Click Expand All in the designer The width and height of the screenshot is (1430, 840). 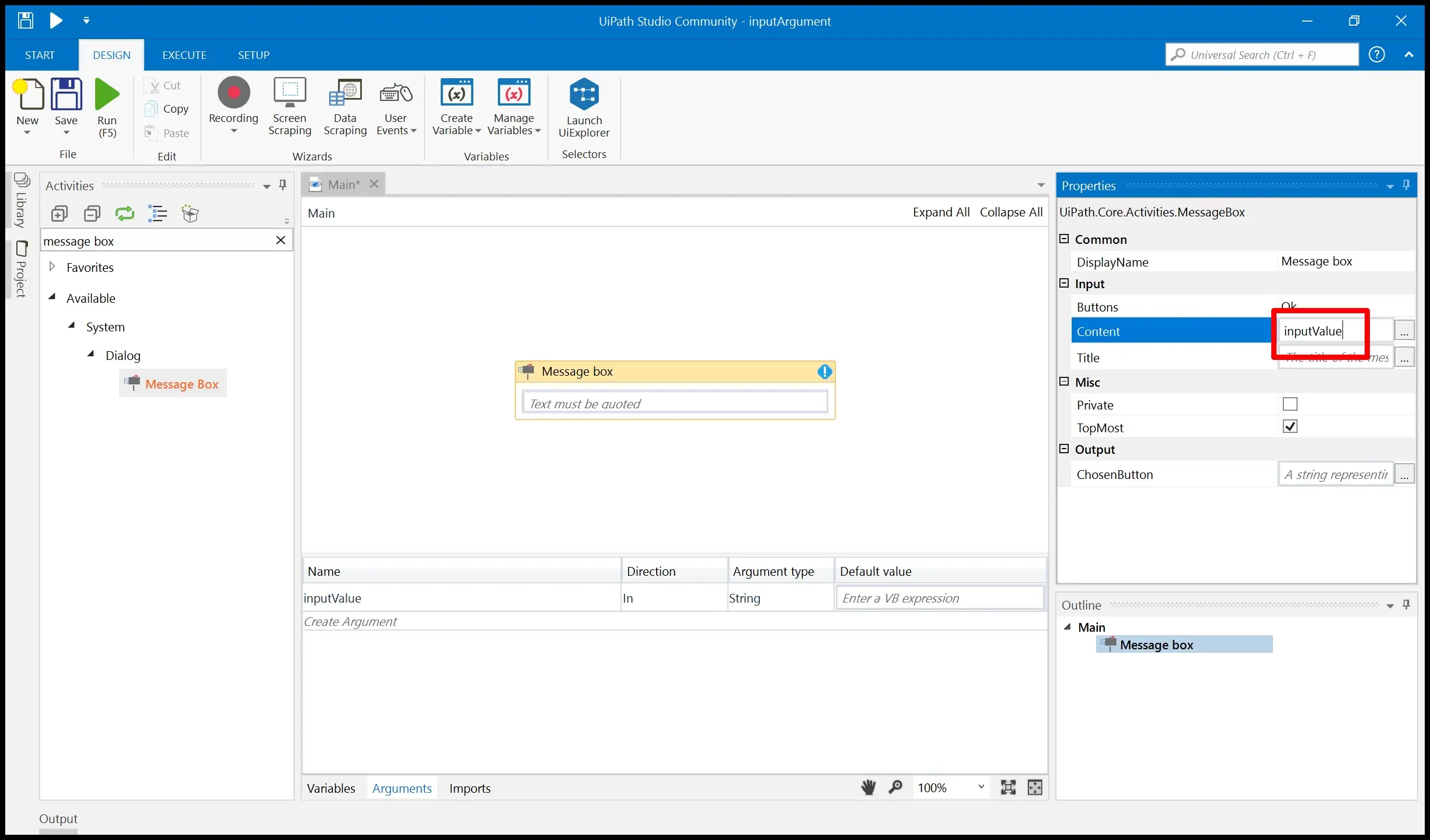pyautogui.click(x=941, y=212)
